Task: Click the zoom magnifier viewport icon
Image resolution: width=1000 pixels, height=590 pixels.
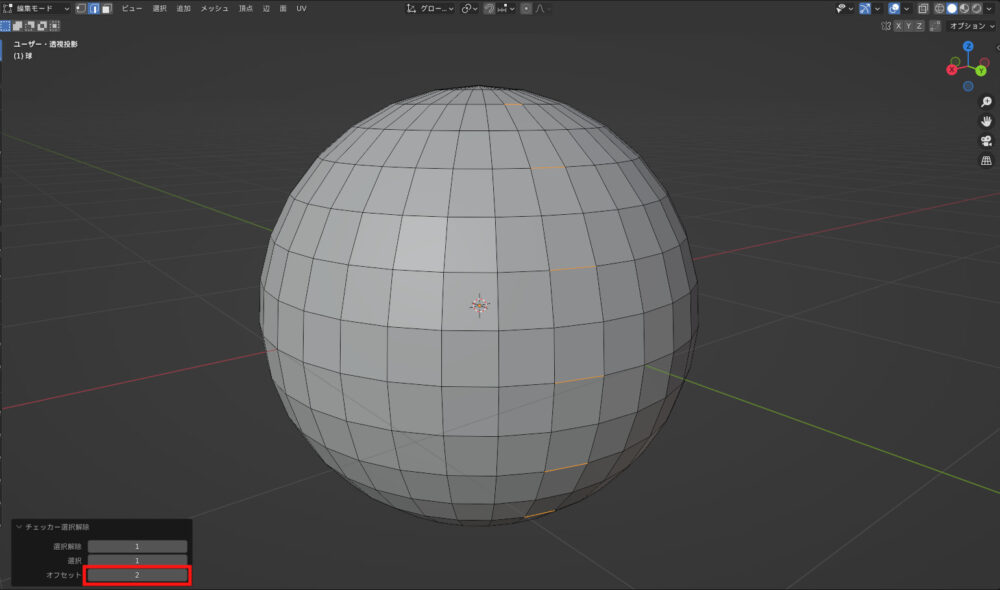Action: (986, 102)
